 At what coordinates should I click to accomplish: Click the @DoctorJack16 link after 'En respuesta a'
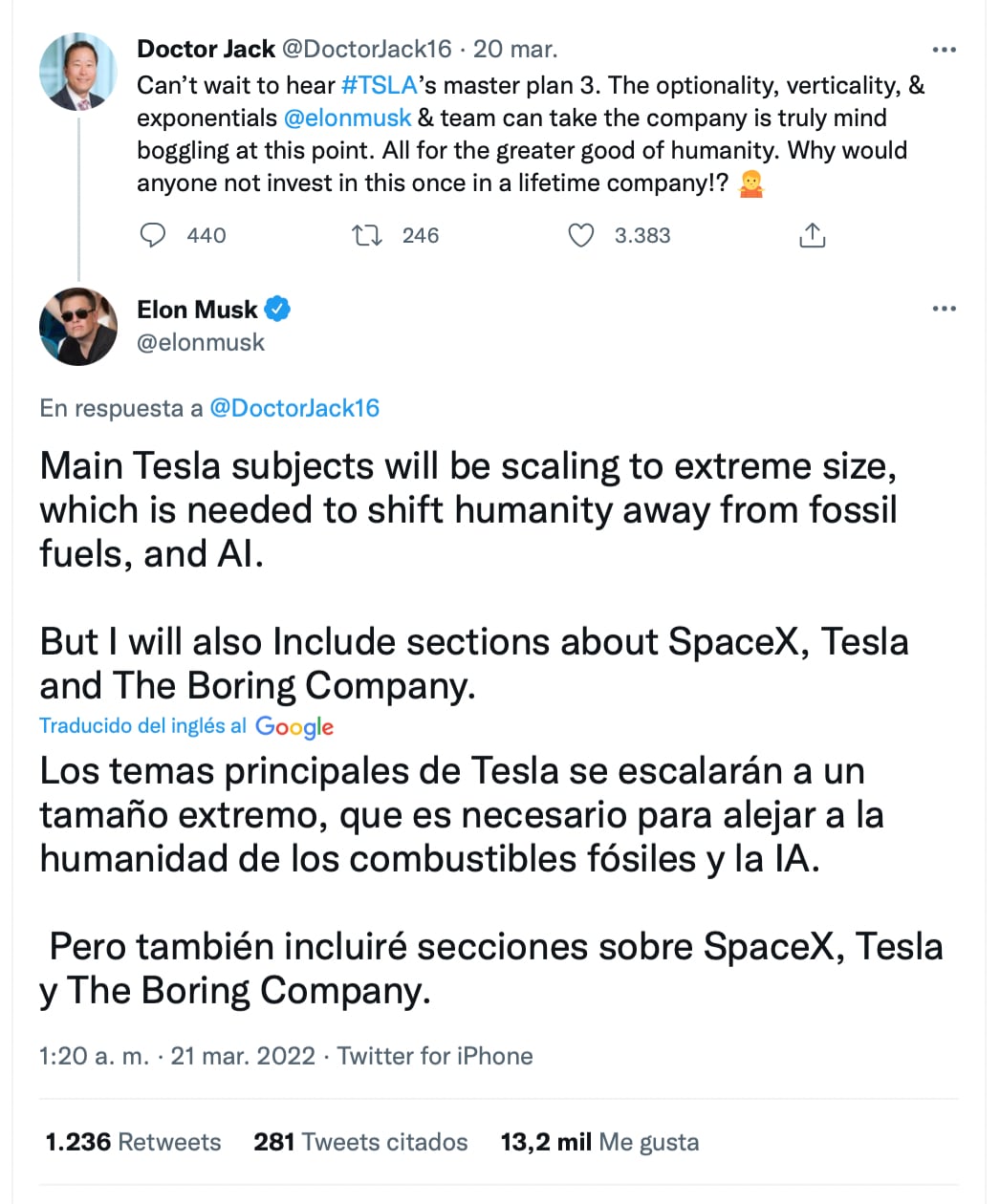294,409
